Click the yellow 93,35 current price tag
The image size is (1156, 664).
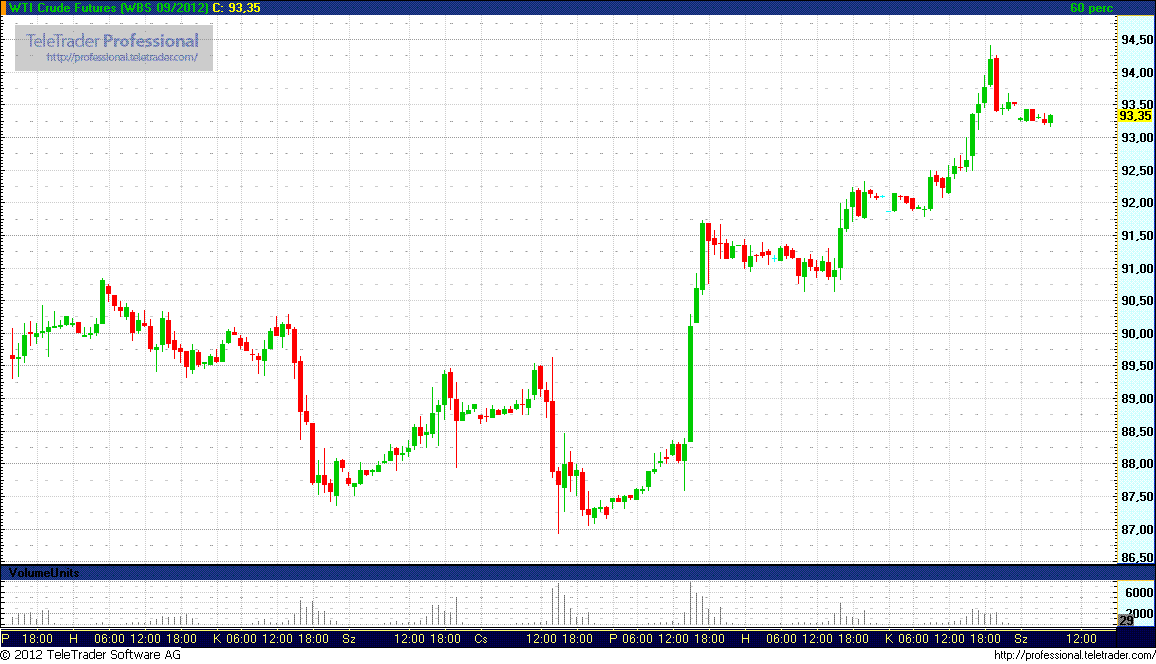tap(1135, 116)
